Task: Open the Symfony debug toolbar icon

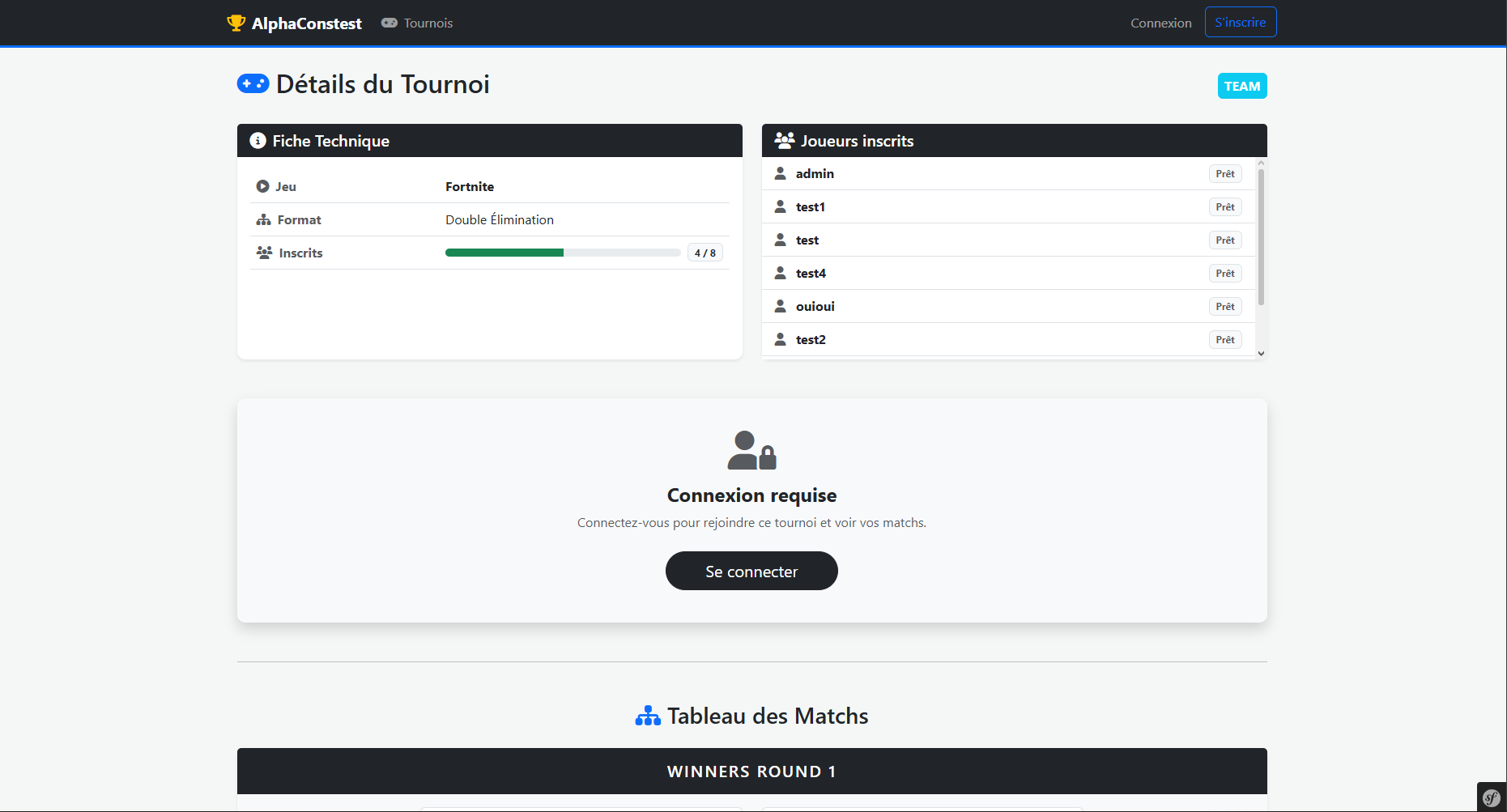Action: (1492, 797)
